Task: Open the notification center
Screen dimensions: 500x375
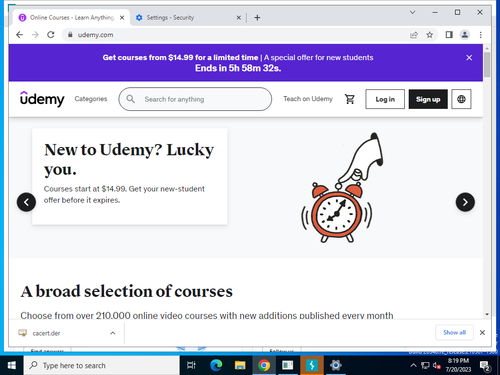Action: 485,366
